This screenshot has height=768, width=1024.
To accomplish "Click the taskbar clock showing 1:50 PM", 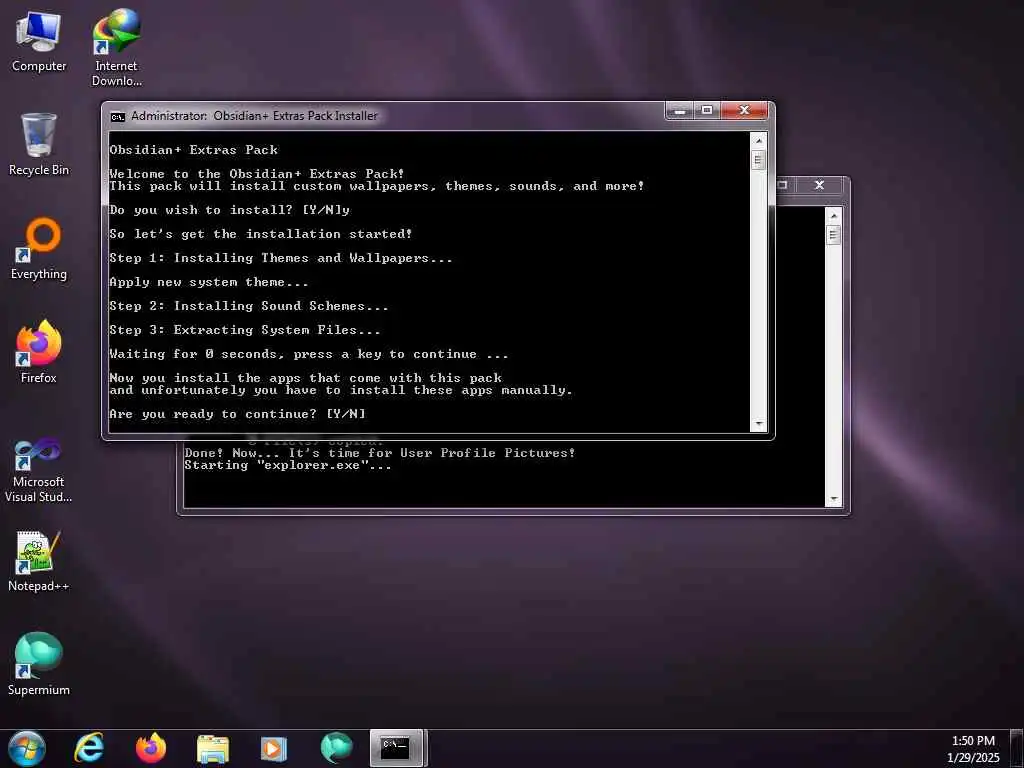I will click(974, 748).
